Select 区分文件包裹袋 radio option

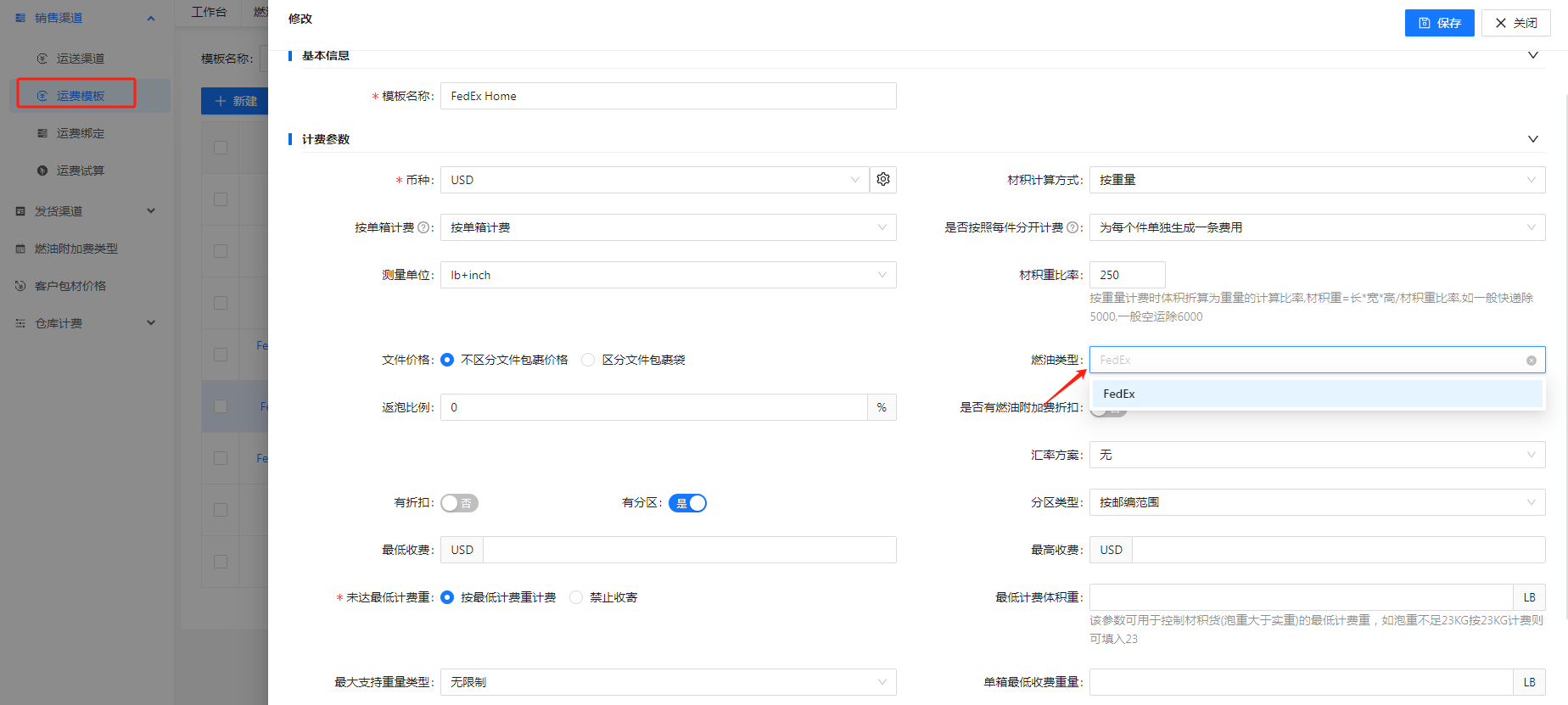[588, 360]
